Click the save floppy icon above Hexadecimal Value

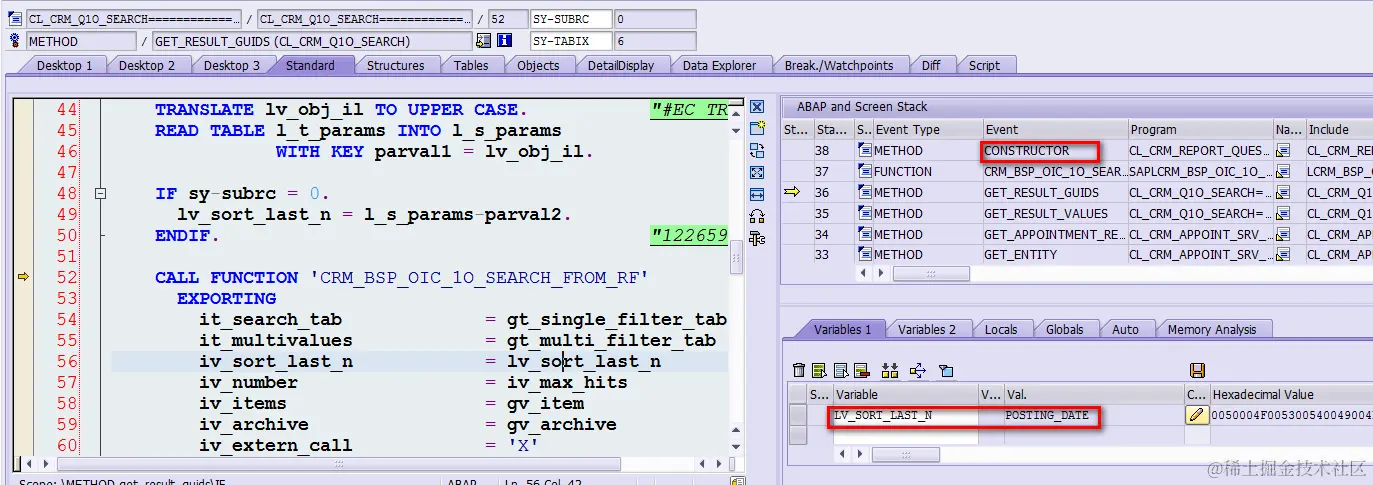(x=1197, y=370)
